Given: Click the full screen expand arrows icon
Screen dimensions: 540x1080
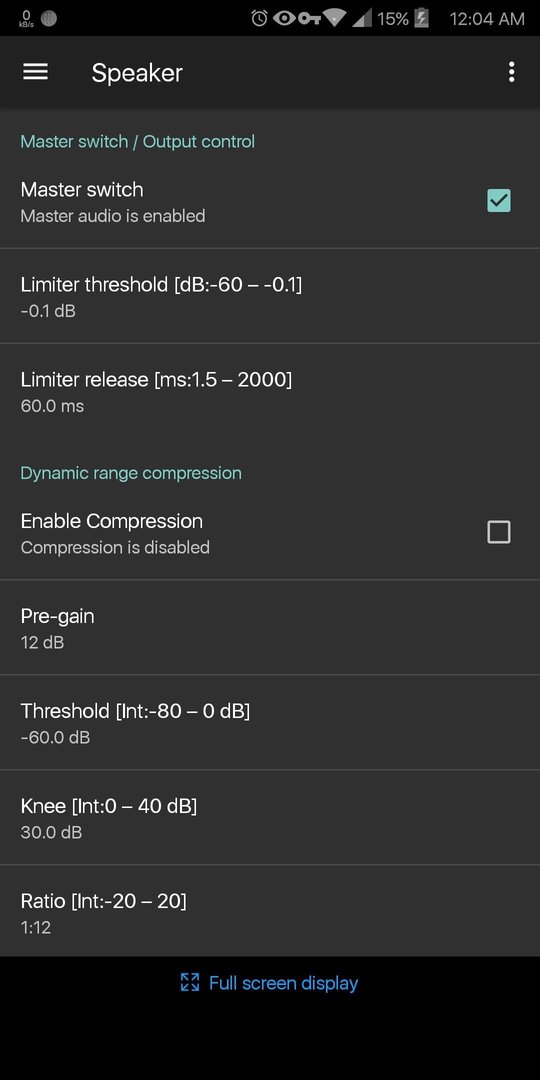Looking at the screenshot, I should [189, 982].
